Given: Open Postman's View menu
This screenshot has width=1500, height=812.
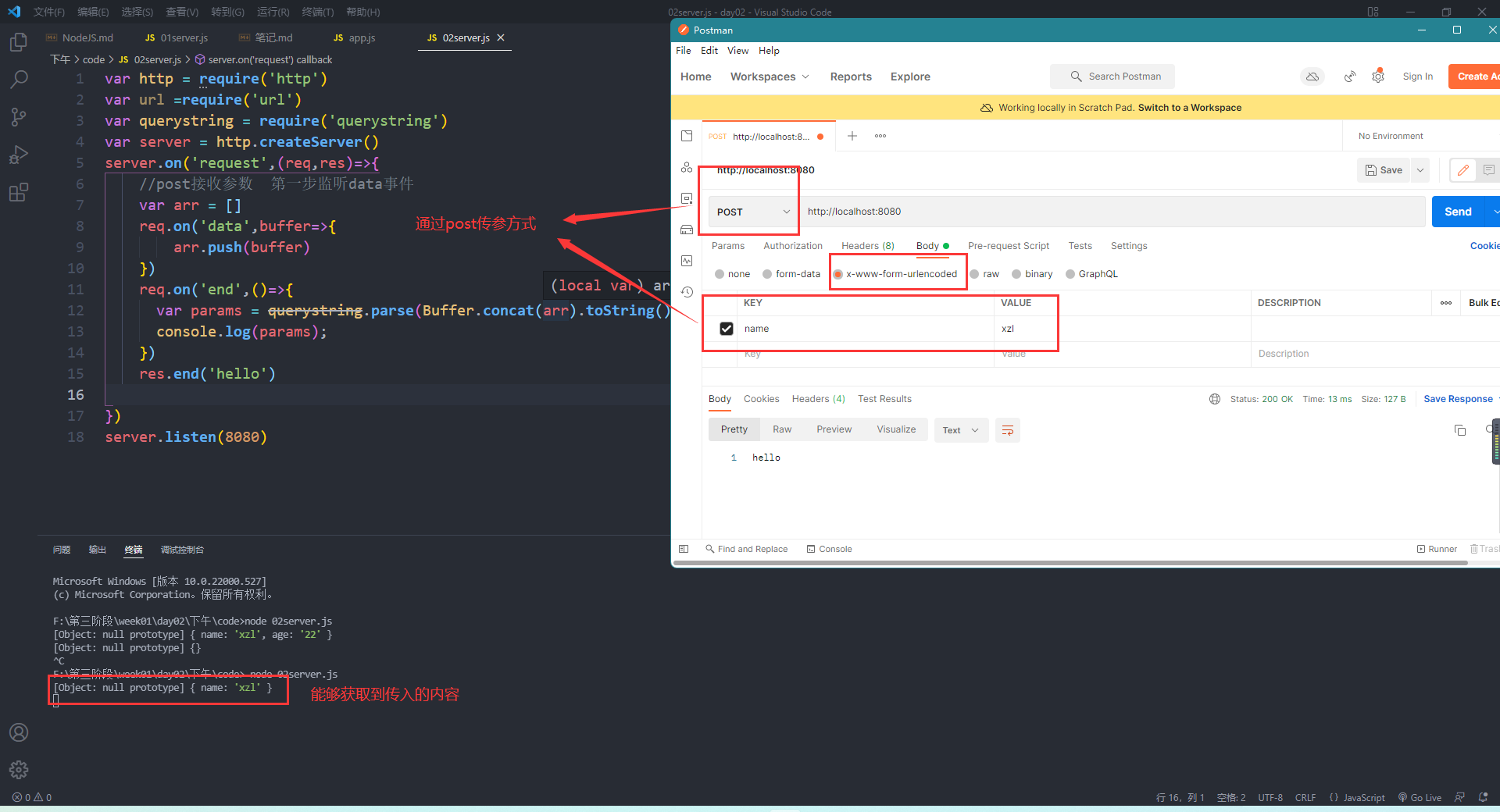Looking at the screenshot, I should [x=737, y=51].
